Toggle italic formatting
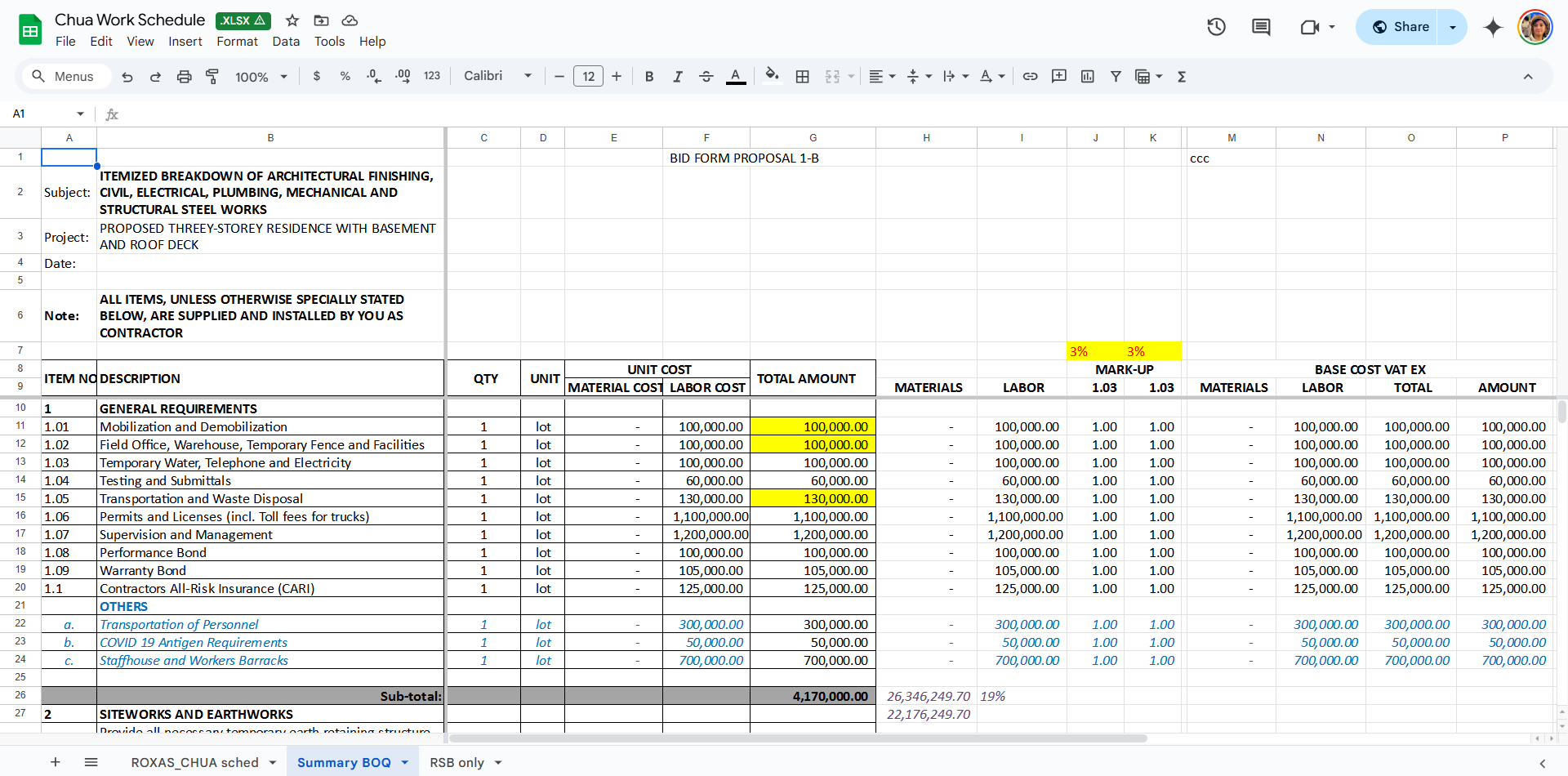 point(678,76)
